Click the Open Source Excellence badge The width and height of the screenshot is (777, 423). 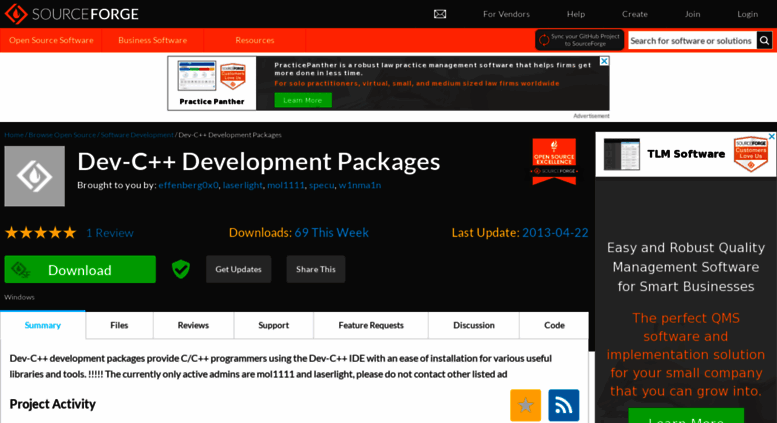click(x=554, y=161)
